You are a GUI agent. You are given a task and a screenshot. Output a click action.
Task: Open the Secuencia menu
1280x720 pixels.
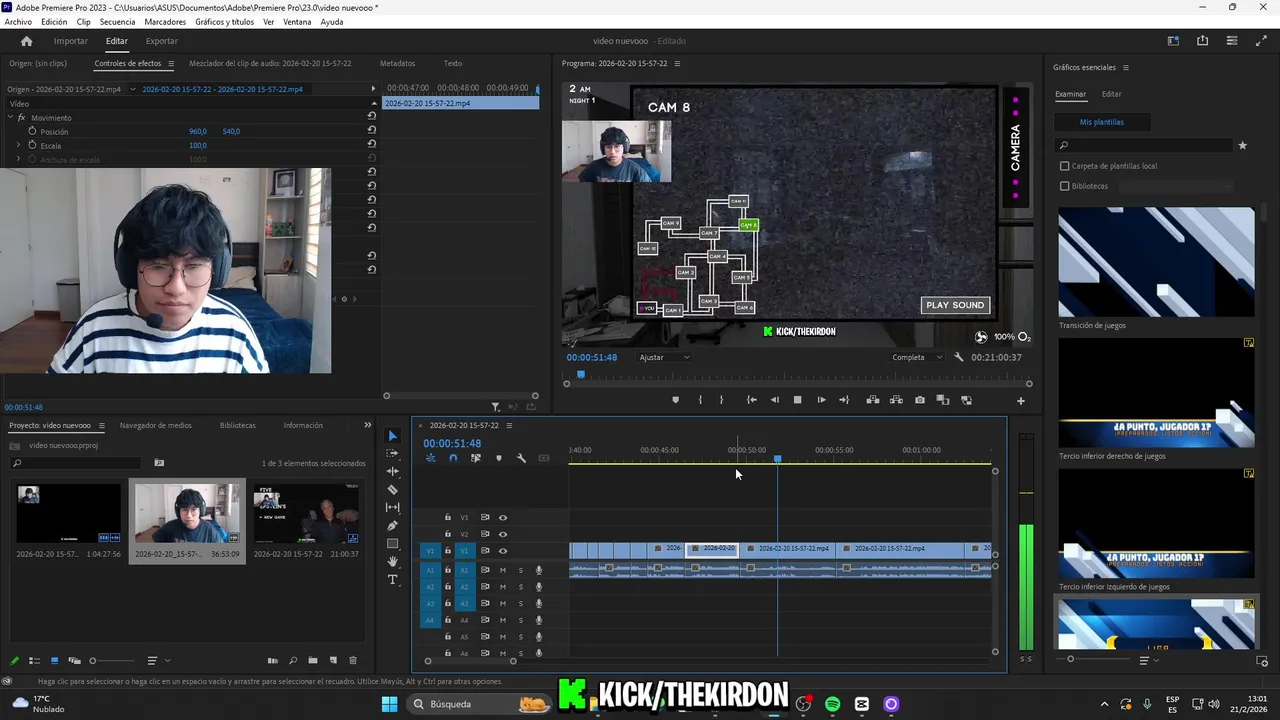(118, 22)
